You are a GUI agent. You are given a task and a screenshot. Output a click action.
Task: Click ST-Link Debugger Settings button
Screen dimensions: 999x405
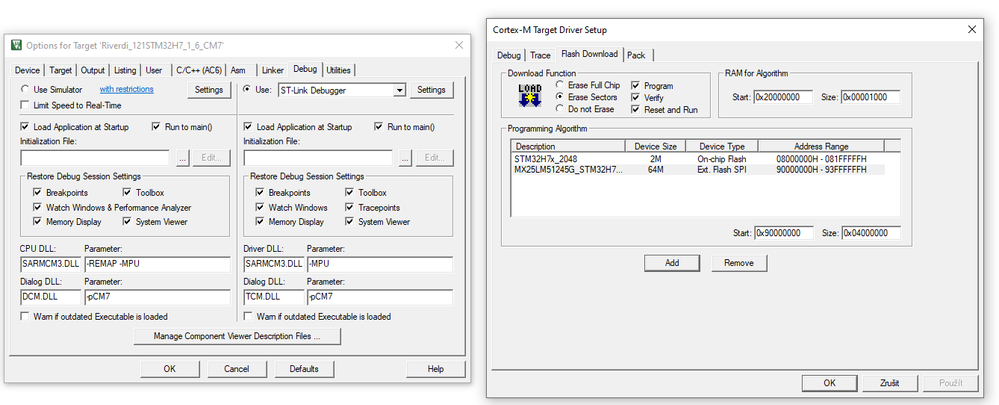(431, 90)
